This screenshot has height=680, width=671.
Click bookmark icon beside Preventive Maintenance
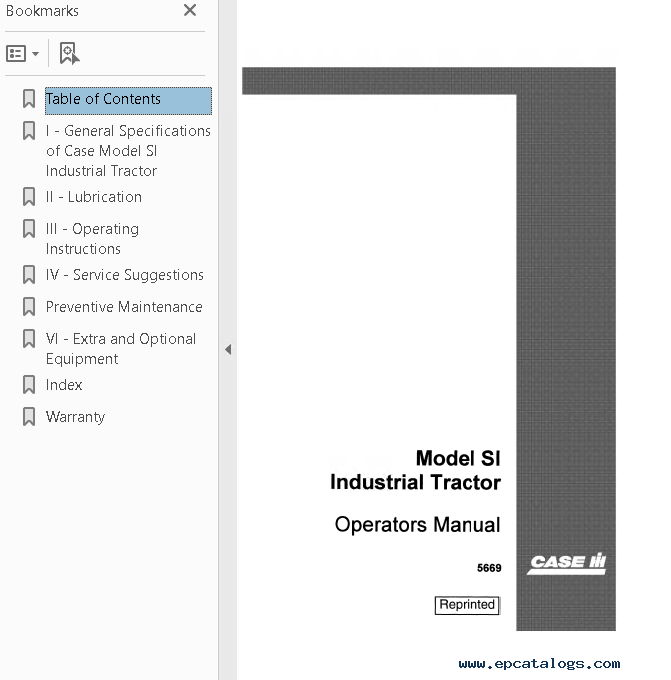(29, 307)
